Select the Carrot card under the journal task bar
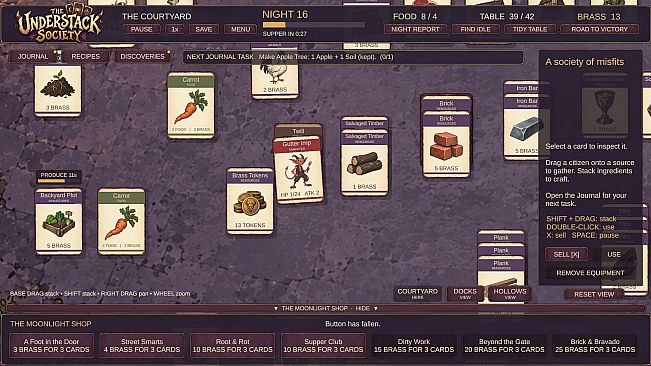651x366 pixels. coord(191,105)
